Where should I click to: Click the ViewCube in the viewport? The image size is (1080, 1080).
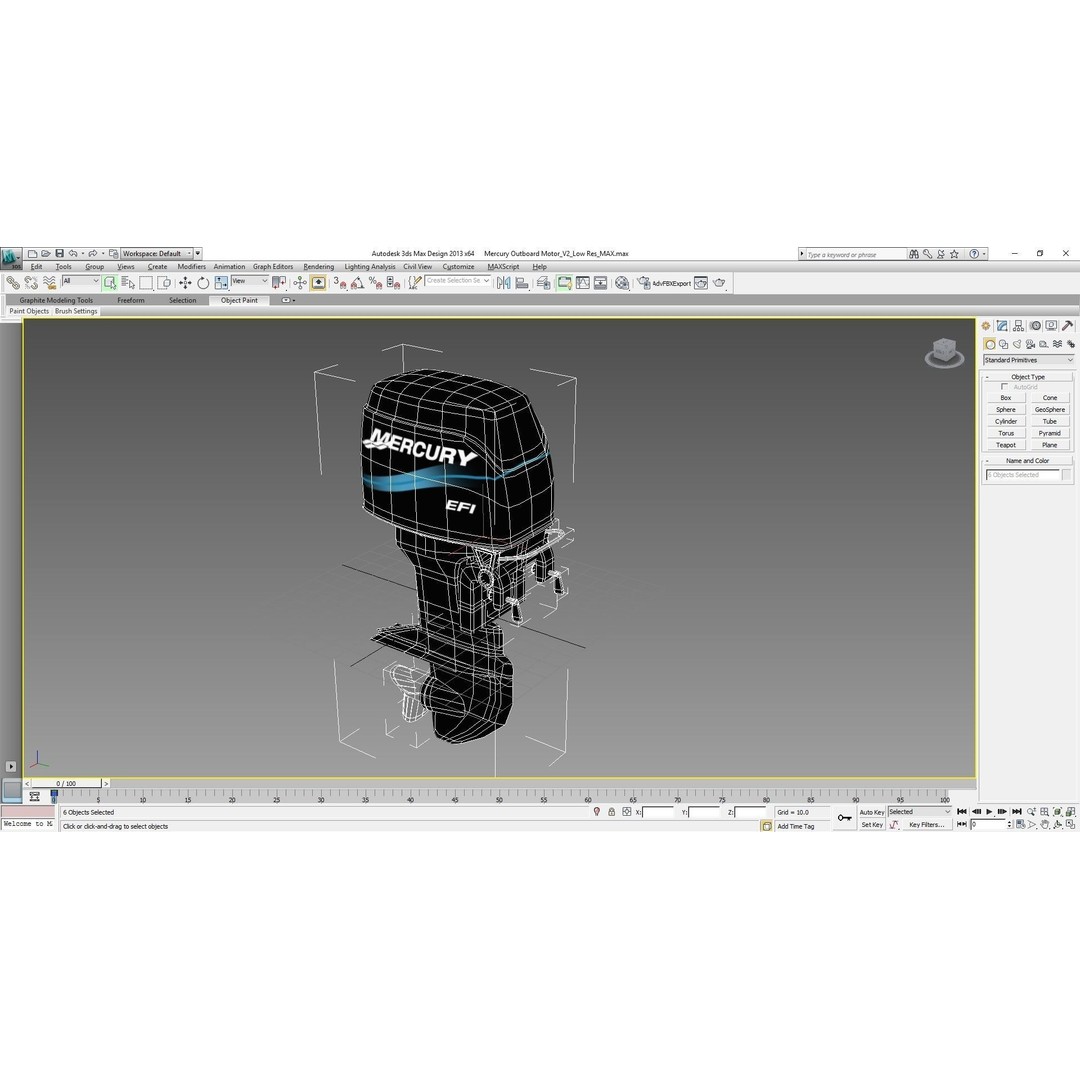[944, 352]
